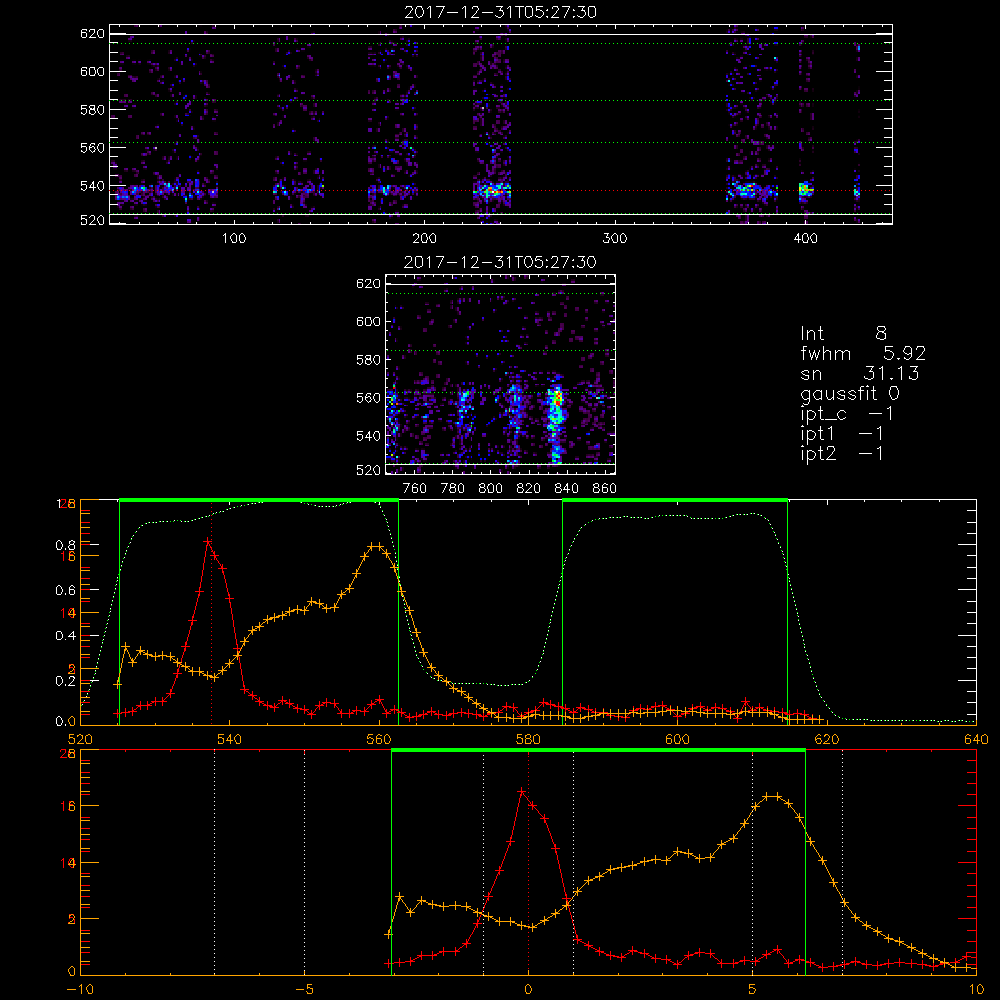Viewport: 1000px width, 1000px height.
Task: Click the middle image title 2017-12-31T05:27:30
Action: coord(501,262)
